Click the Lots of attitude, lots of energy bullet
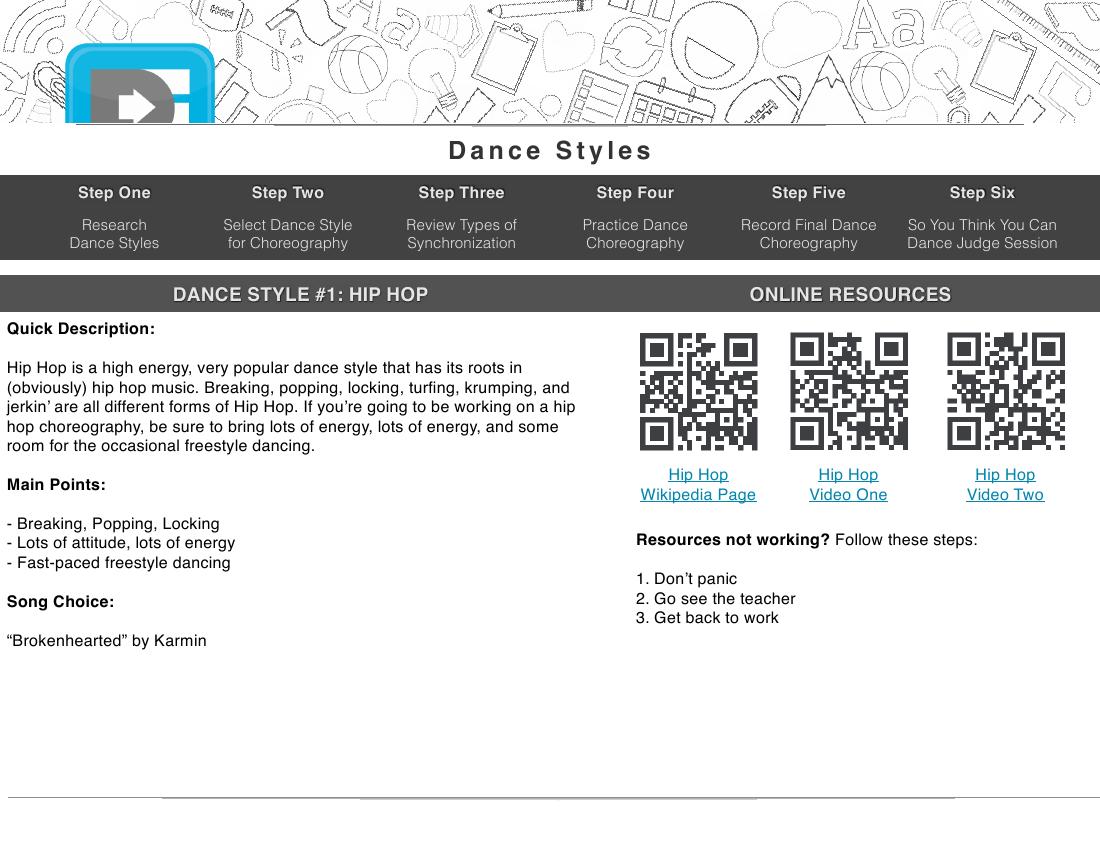The width and height of the screenshot is (1100, 850). tap(121, 543)
